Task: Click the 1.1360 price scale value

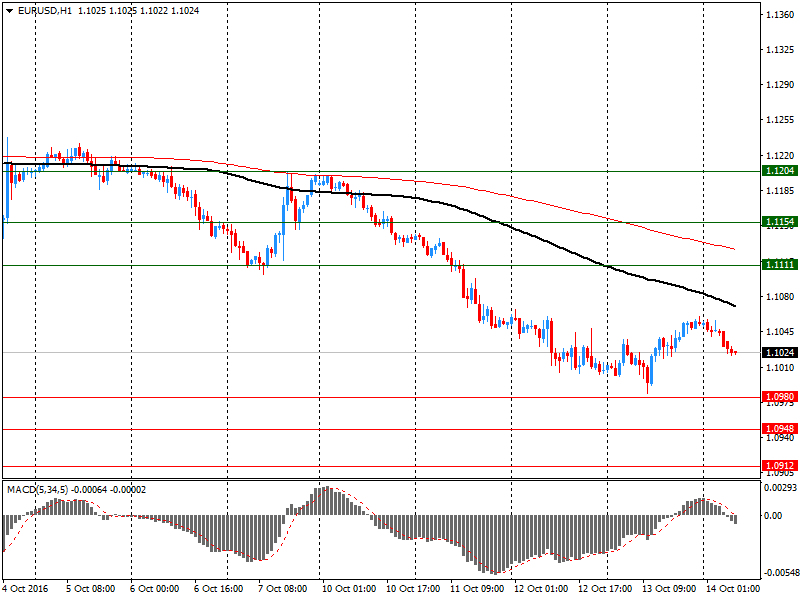Action: pyautogui.click(x=780, y=15)
